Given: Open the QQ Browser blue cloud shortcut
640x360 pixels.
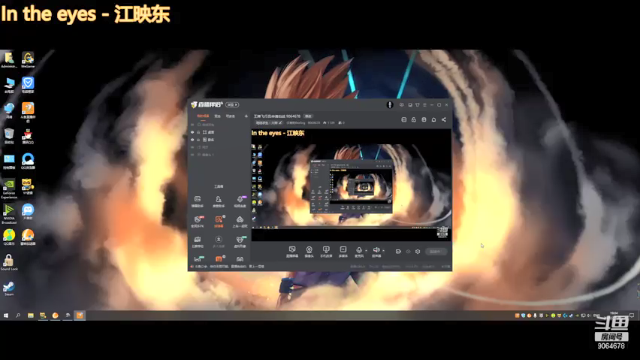Looking at the screenshot, I should (x=28, y=161).
